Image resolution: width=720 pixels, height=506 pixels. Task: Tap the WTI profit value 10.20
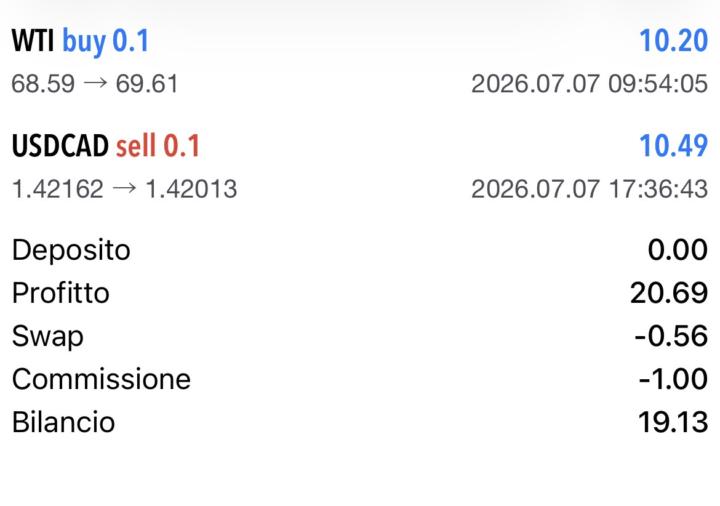tap(674, 41)
